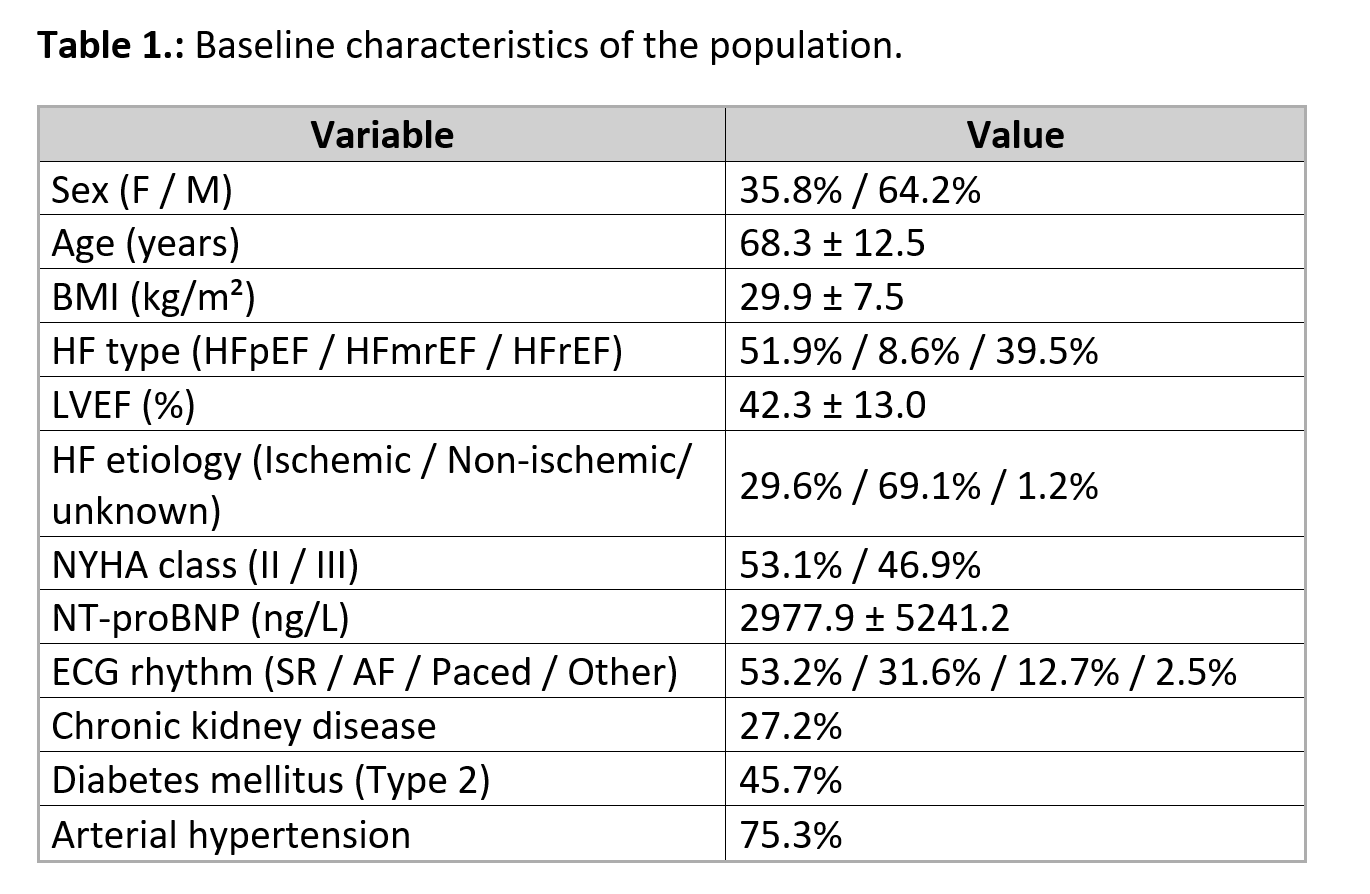Click the "Chronic kidney disease" cell
Viewport: 1370px width, 894px height.
(244, 726)
